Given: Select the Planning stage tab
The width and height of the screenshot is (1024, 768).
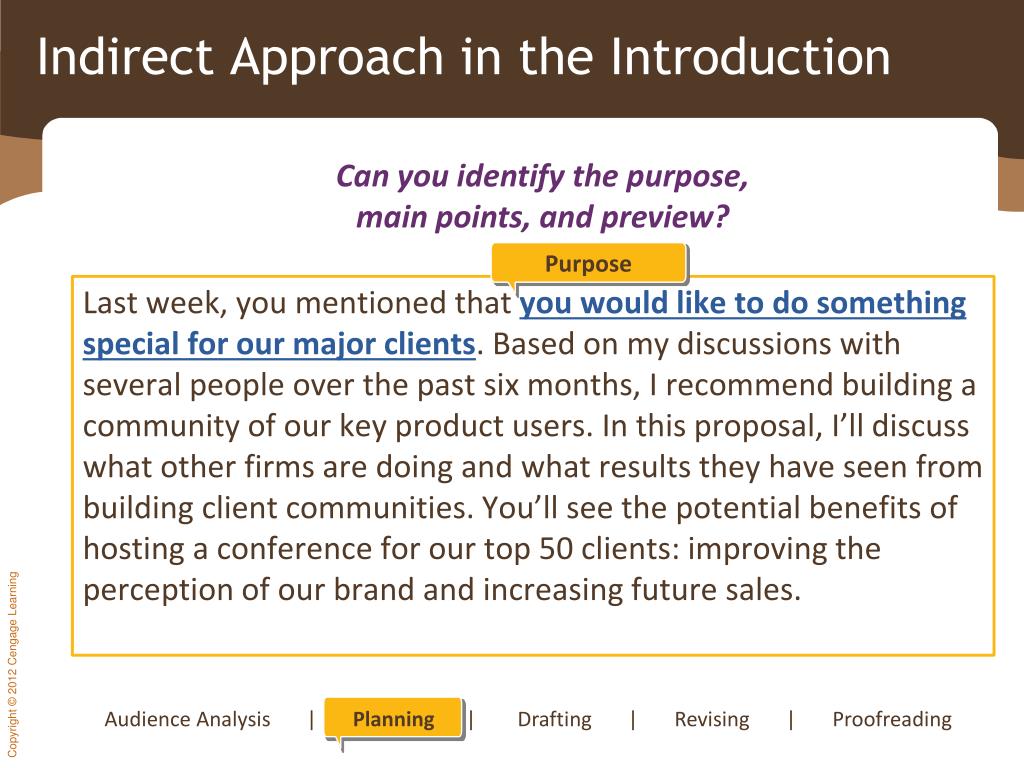Looking at the screenshot, I should pos(394,720).
